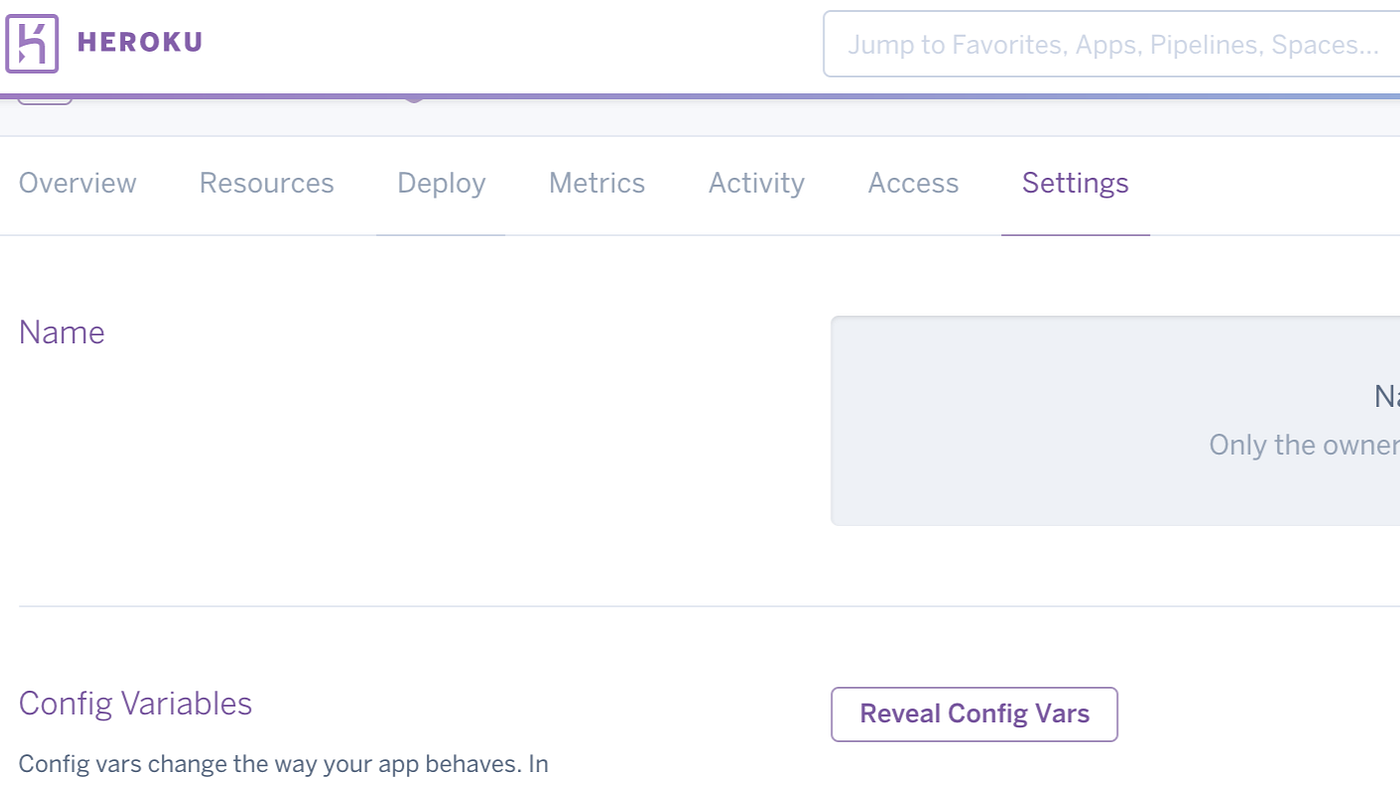Image resolution: width=1400 pixels, height=788 pixels.
Task: Select the Settings tab
Action: (1074, 183)
